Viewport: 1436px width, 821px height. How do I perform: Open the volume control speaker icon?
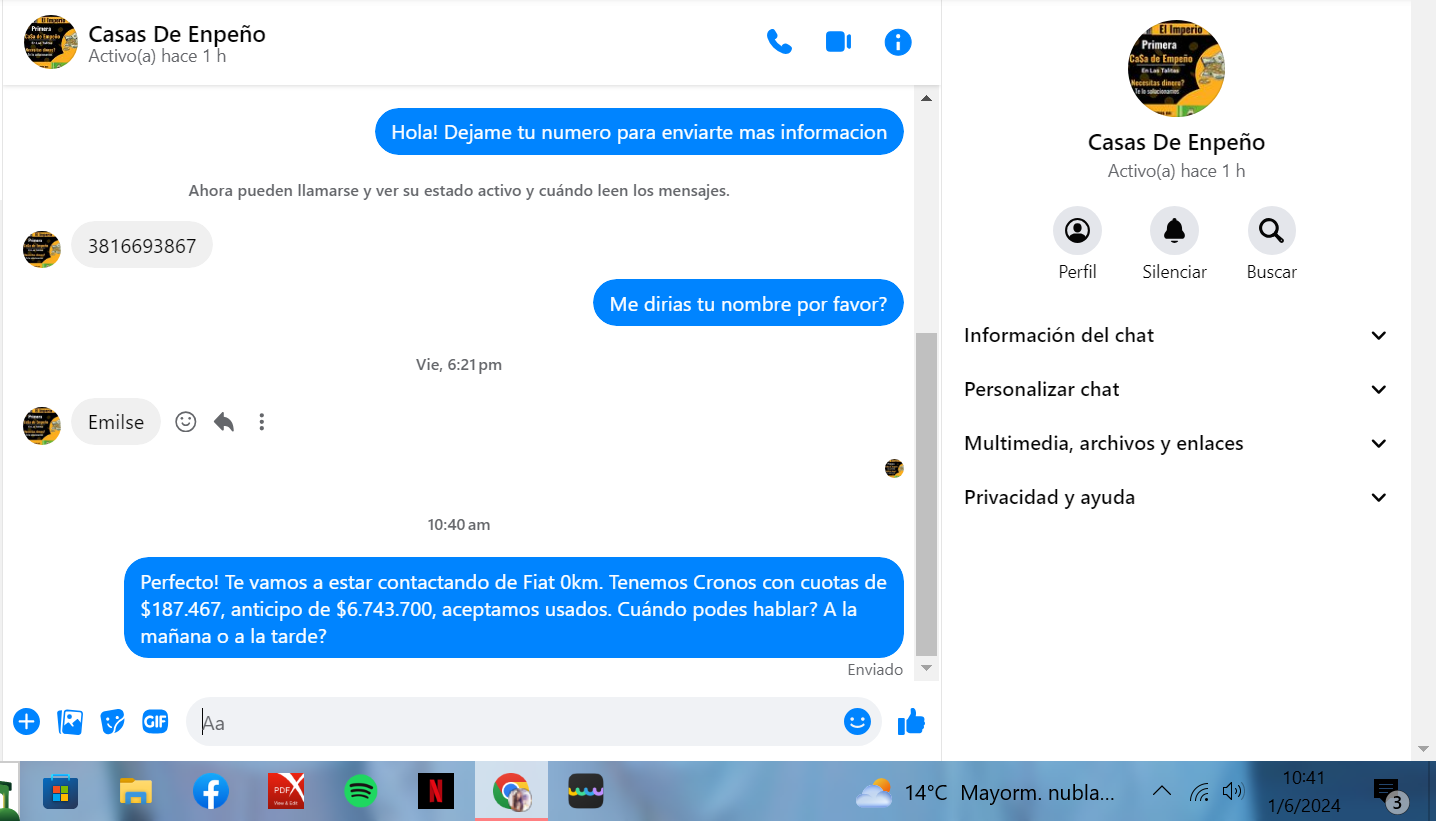pos(1233,792)
